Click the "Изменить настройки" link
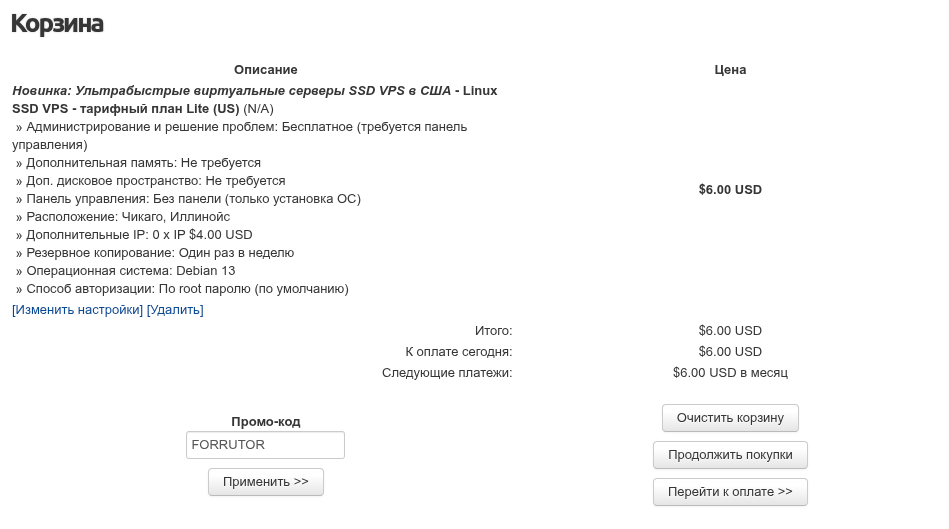The image size is (949, 529). click(78, 310)
